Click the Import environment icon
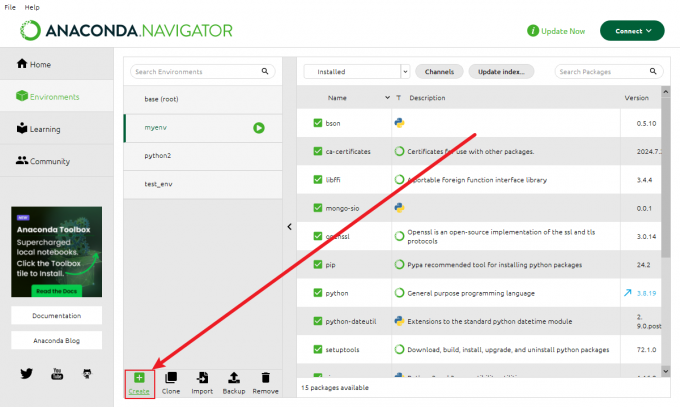 pyautogui.click(x=202, y=377)
